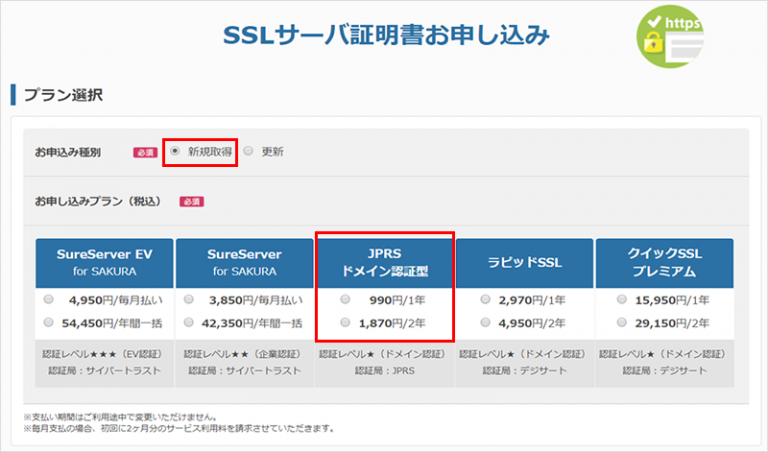The height and width of the screenshot is (452, 768).
Task: Select the 更新 radio button
Action: point(248,152)
